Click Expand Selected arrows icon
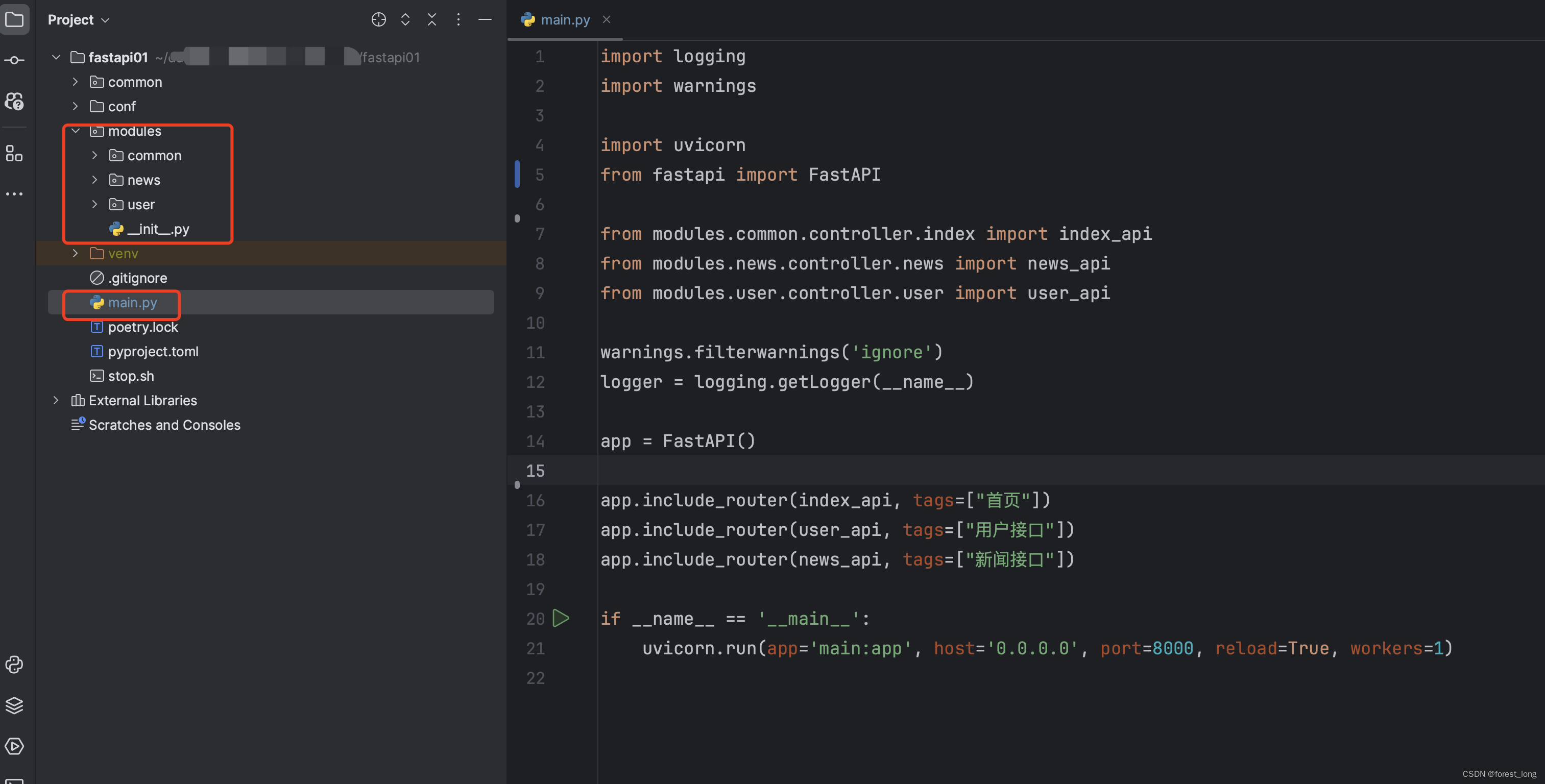The height and width of the screenshot is (784, 1545). [x=405, y=20]
